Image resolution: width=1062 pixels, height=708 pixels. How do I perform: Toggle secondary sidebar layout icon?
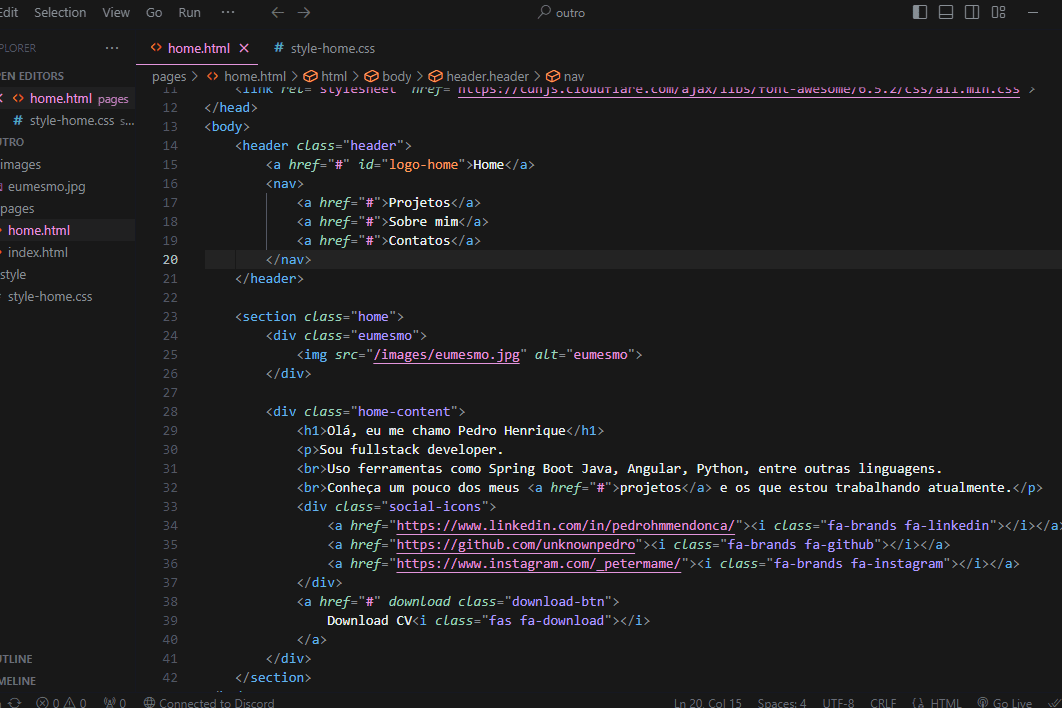coord(972,12)
